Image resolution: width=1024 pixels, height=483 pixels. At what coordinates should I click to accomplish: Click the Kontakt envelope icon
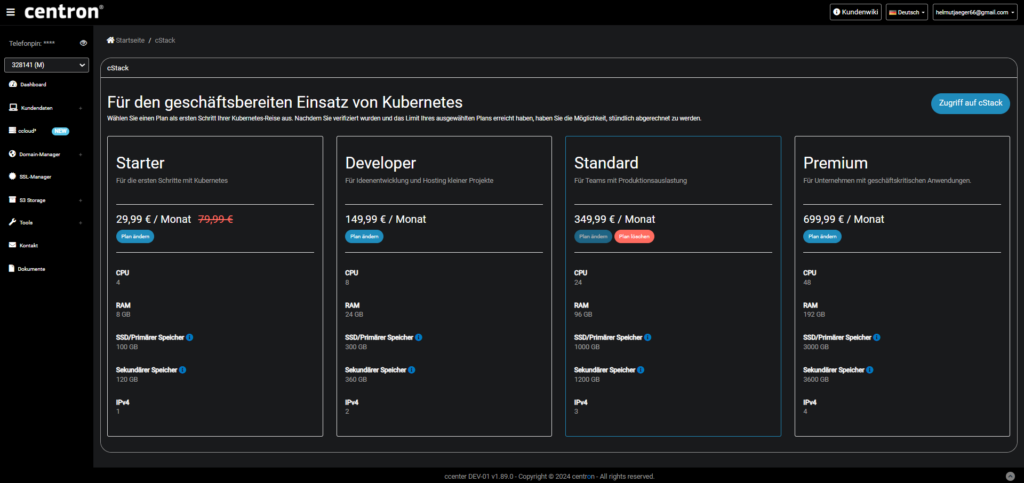tap(12, 245)
